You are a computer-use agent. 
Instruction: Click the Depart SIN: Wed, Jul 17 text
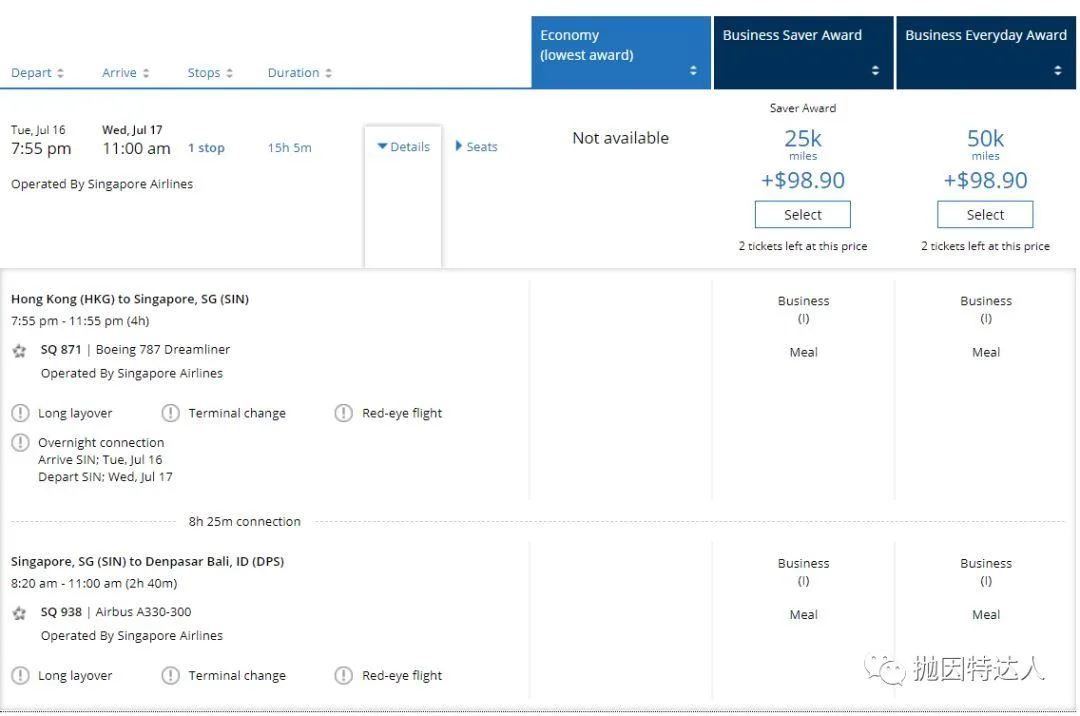pos(105,477)
